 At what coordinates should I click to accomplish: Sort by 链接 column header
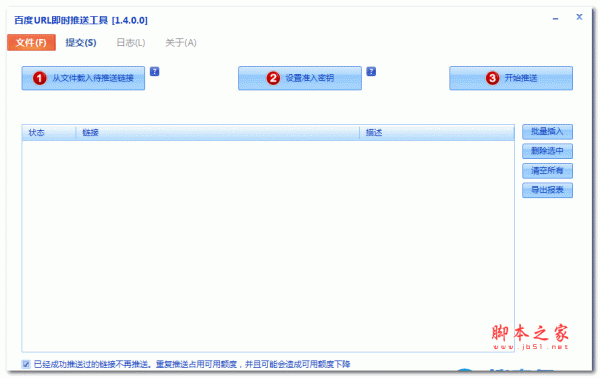(217, 133)
